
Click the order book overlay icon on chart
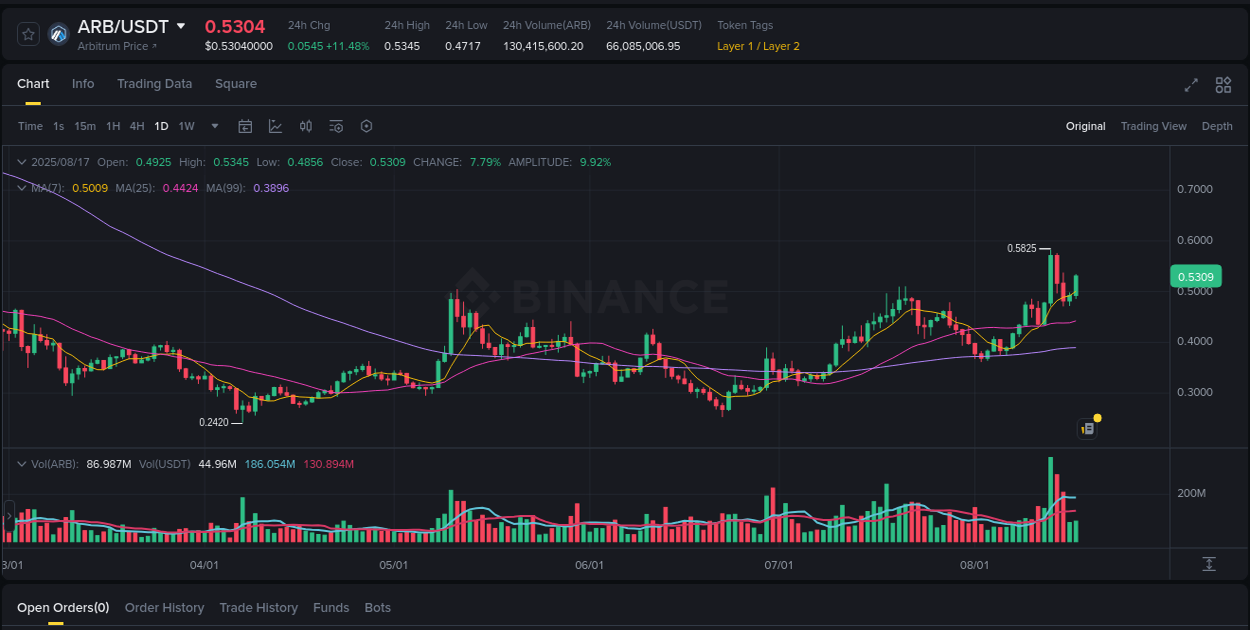tap(1088, 428)
